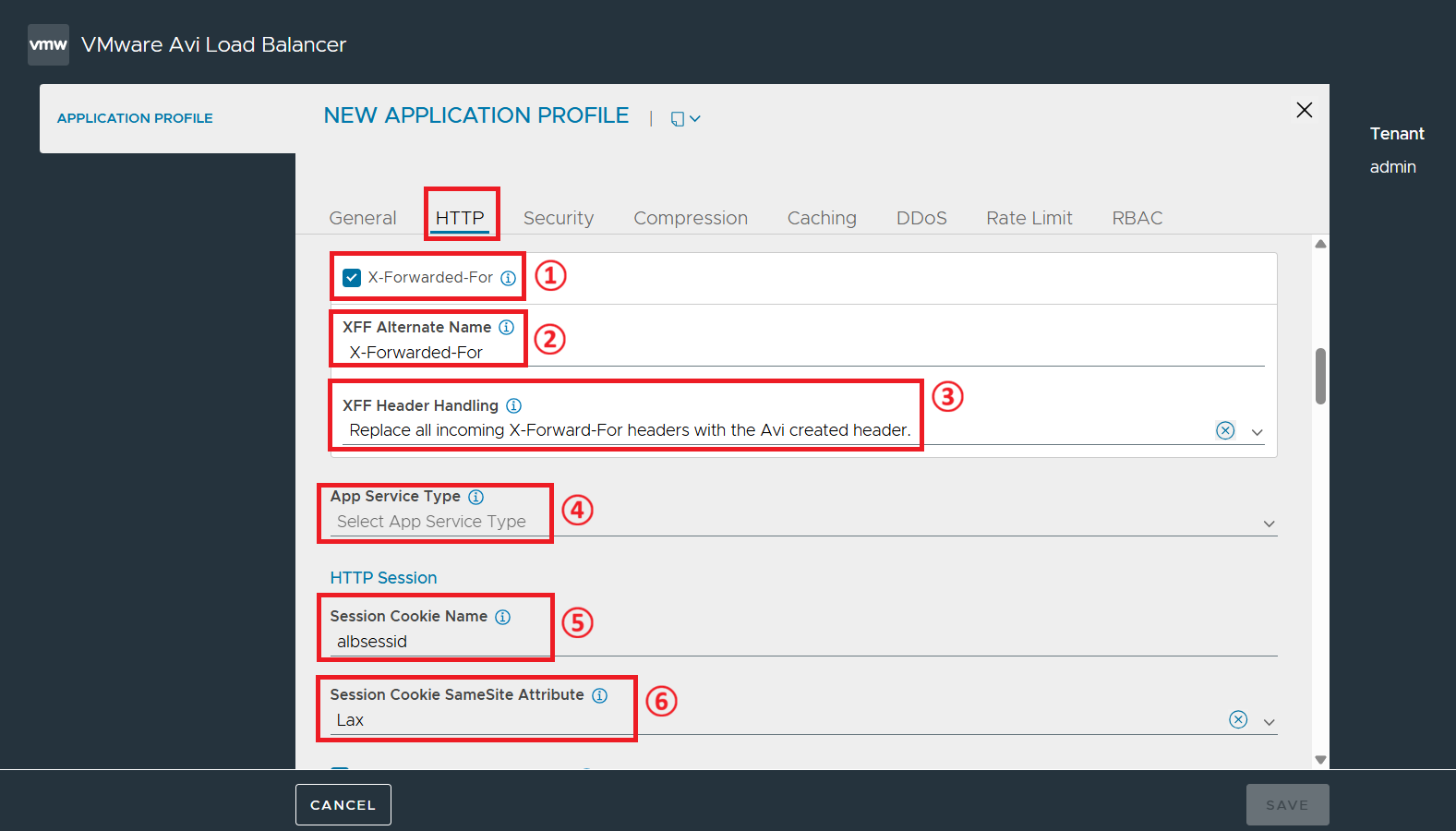This screenshot has height=831, width=1456.
Task: Click the vmw logo icon
Action: tap(48, 44)
